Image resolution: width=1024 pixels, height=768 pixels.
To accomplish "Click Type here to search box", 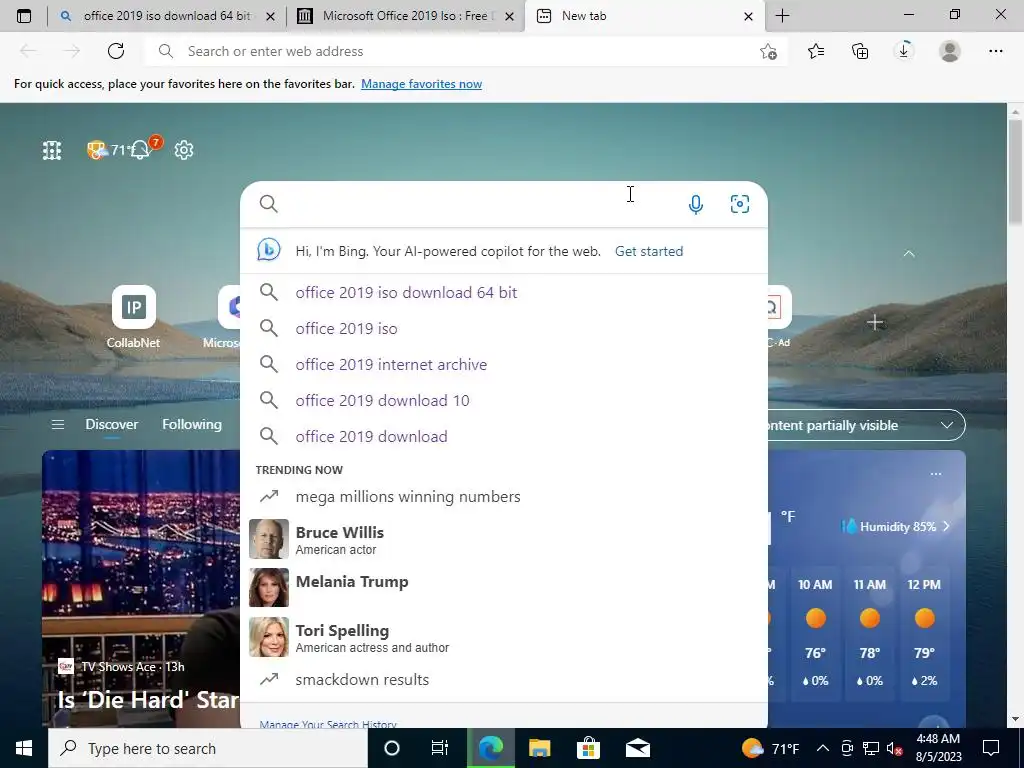I will coord(208,748).
